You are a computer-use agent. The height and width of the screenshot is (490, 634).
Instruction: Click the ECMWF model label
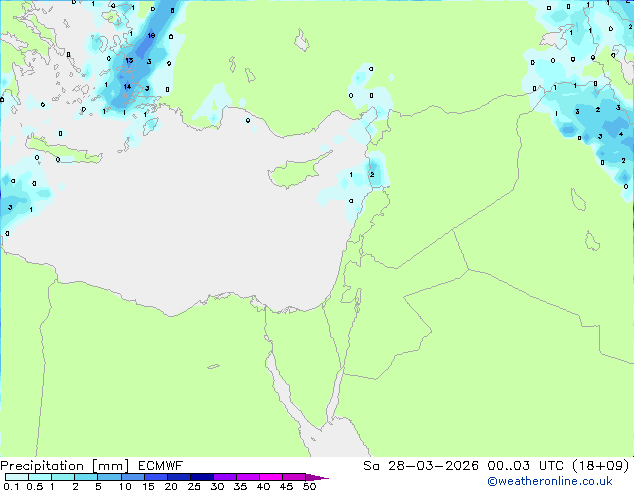161,466
